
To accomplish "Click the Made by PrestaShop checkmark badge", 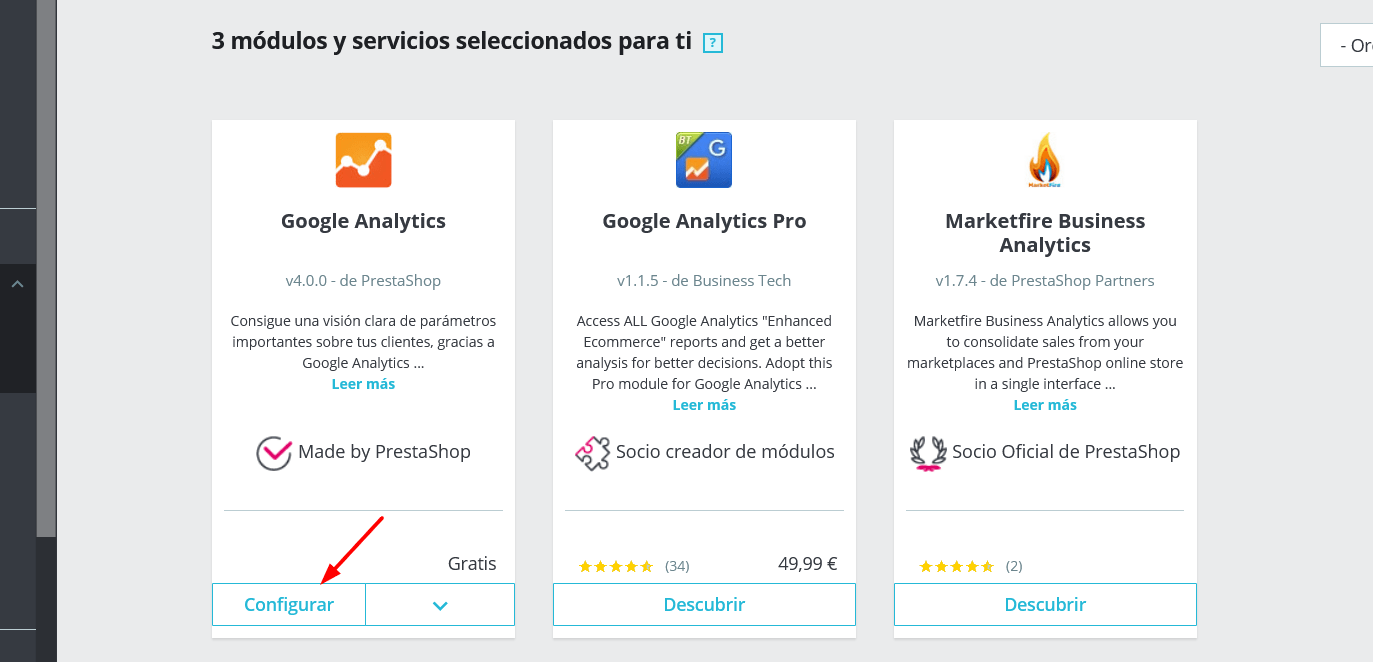I will click(x=274, y=453).
